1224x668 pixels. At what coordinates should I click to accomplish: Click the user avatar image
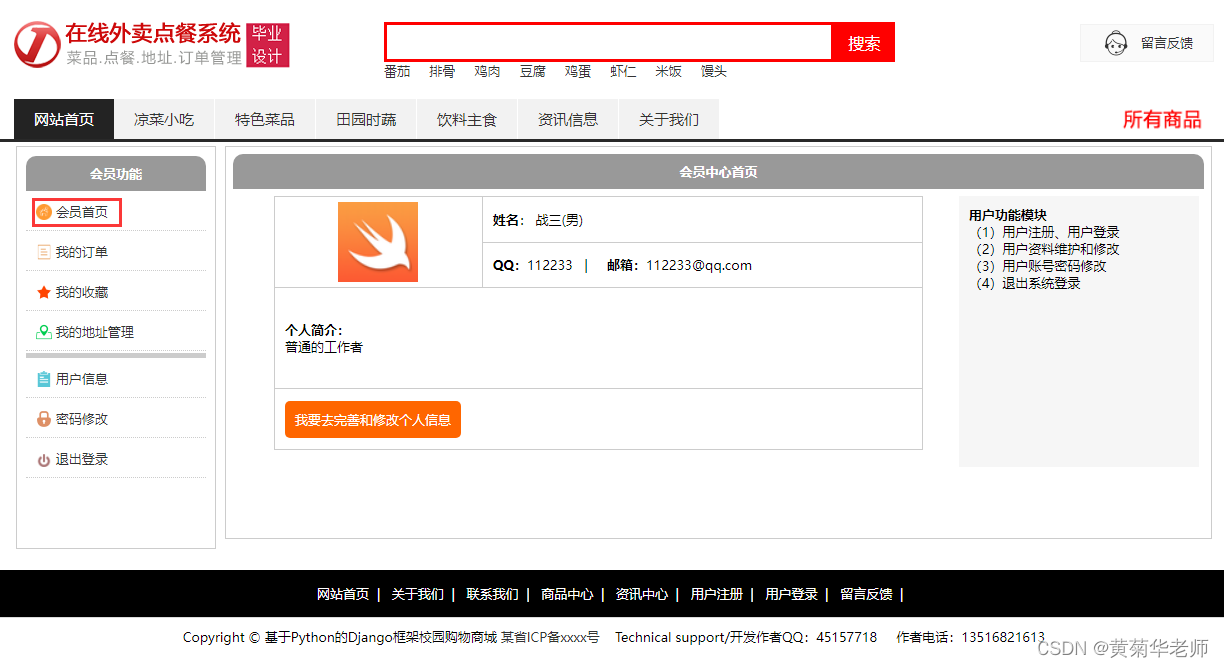click(378, 242)
